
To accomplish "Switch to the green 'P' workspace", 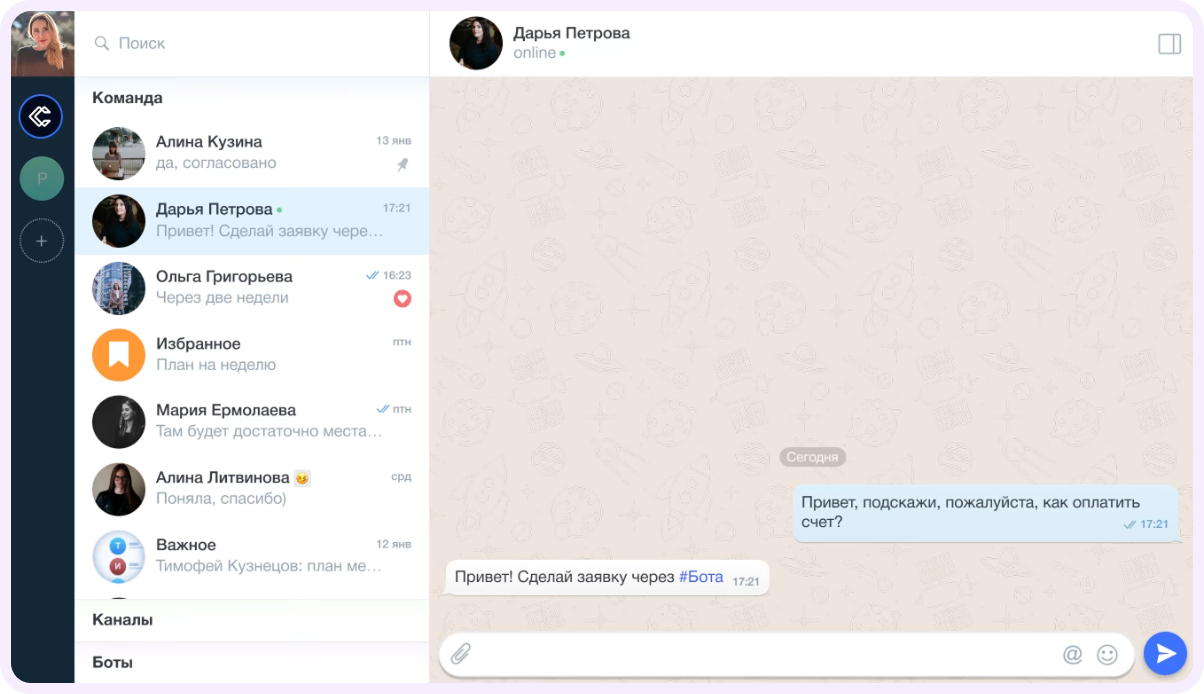I will pyautogui.click(x=42, y=179).
